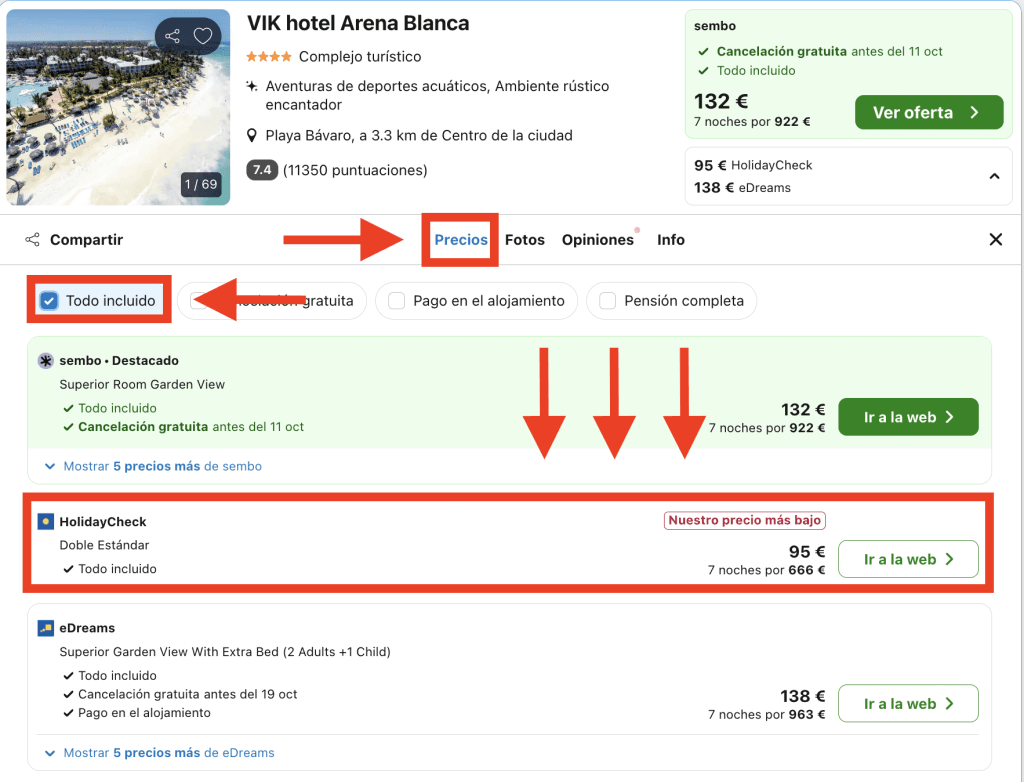Click the green Ver oferta button
1024x782 pixels.
[x=928, y=113]
